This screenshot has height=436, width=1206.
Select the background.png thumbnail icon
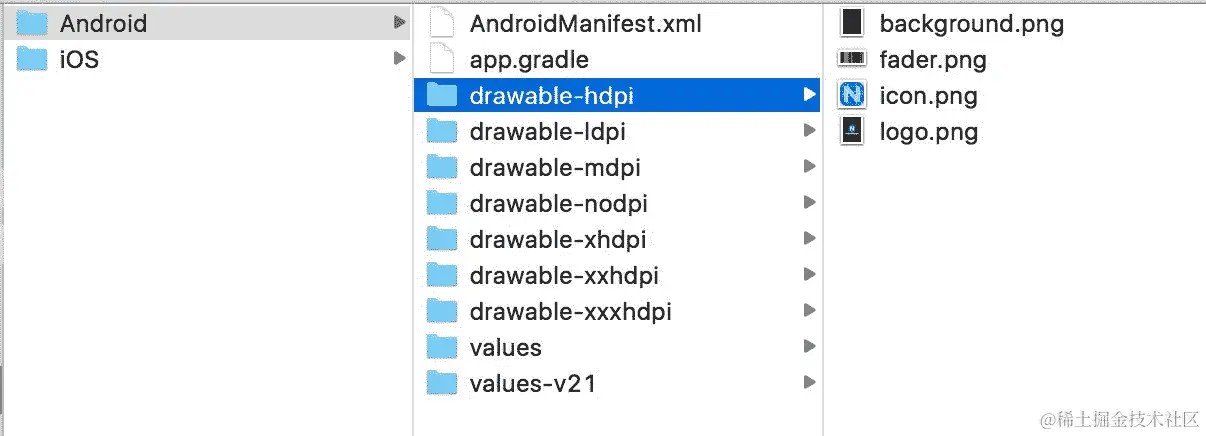[852, 23]
